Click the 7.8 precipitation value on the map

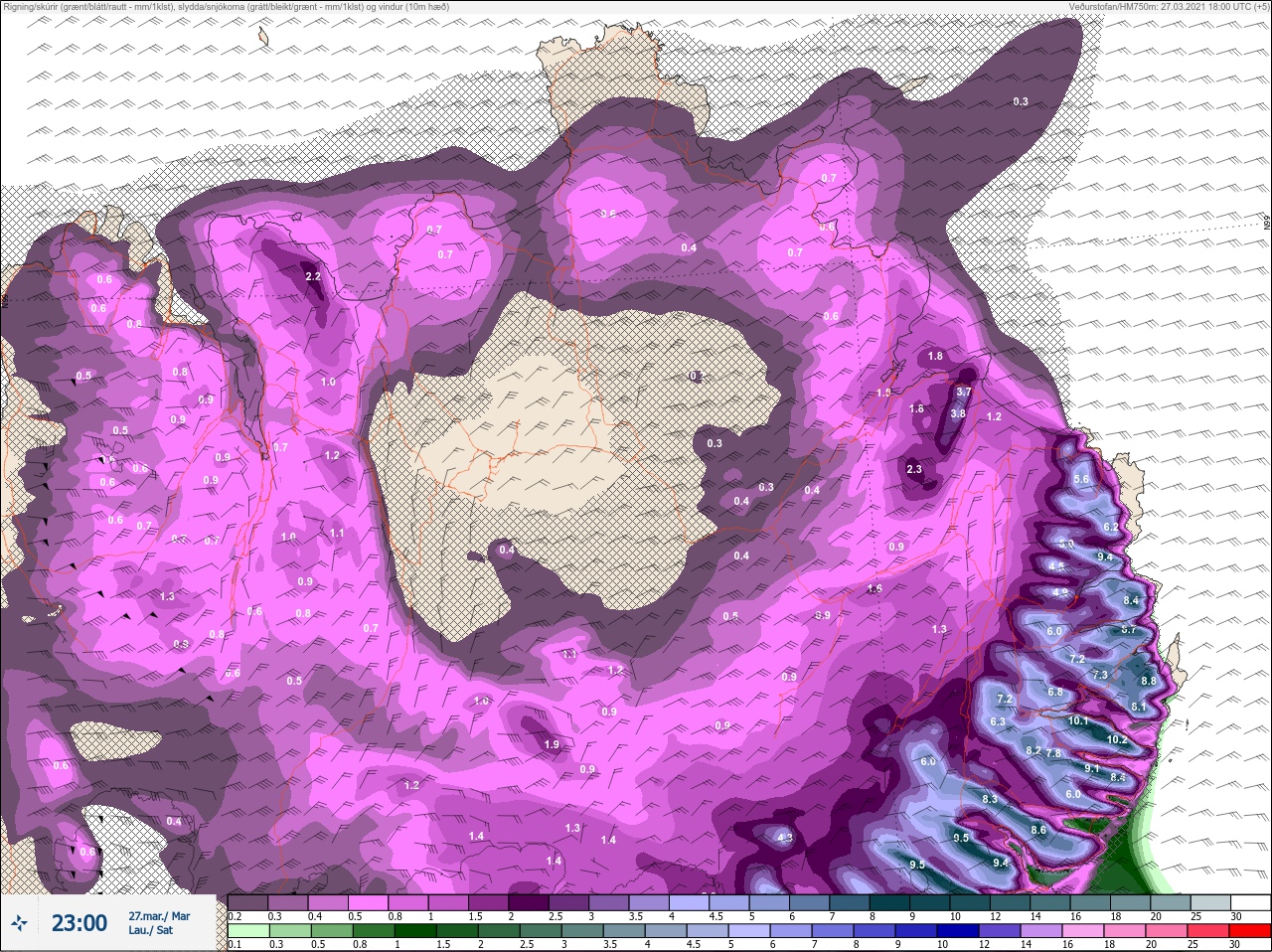pos(1054,753)
